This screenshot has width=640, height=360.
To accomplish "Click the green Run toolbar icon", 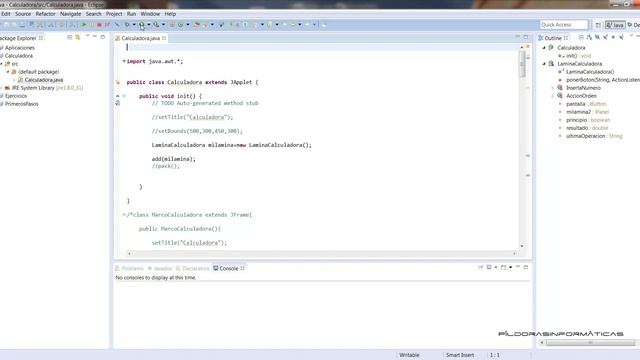I will (84, 25).
